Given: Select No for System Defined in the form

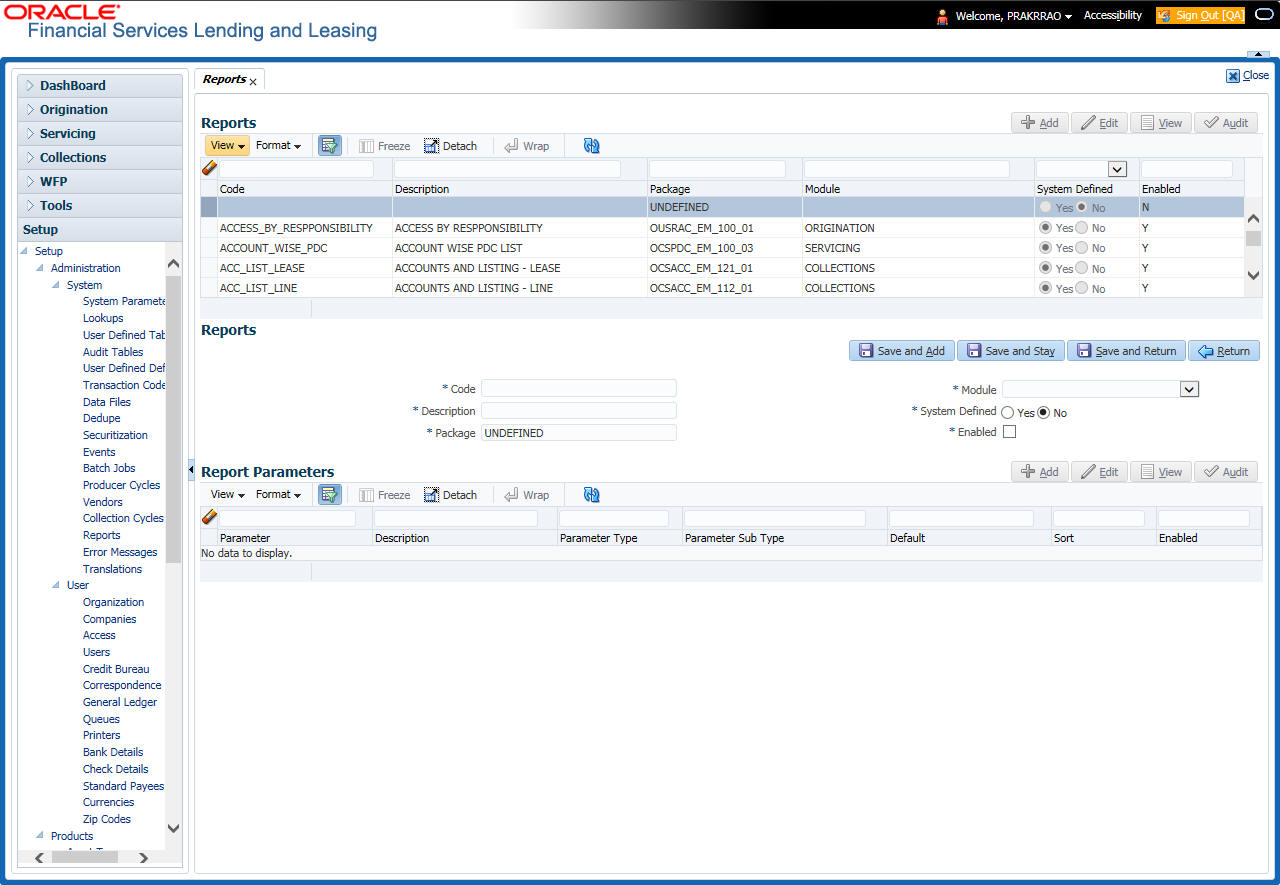Looking at the screenshot, I should [x=1043, y=413].
